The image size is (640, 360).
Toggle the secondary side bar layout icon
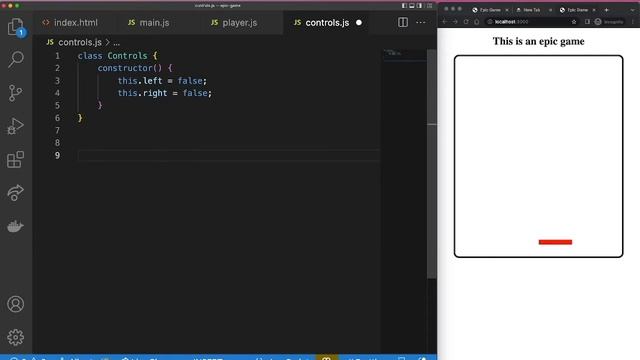pos(420,6)
